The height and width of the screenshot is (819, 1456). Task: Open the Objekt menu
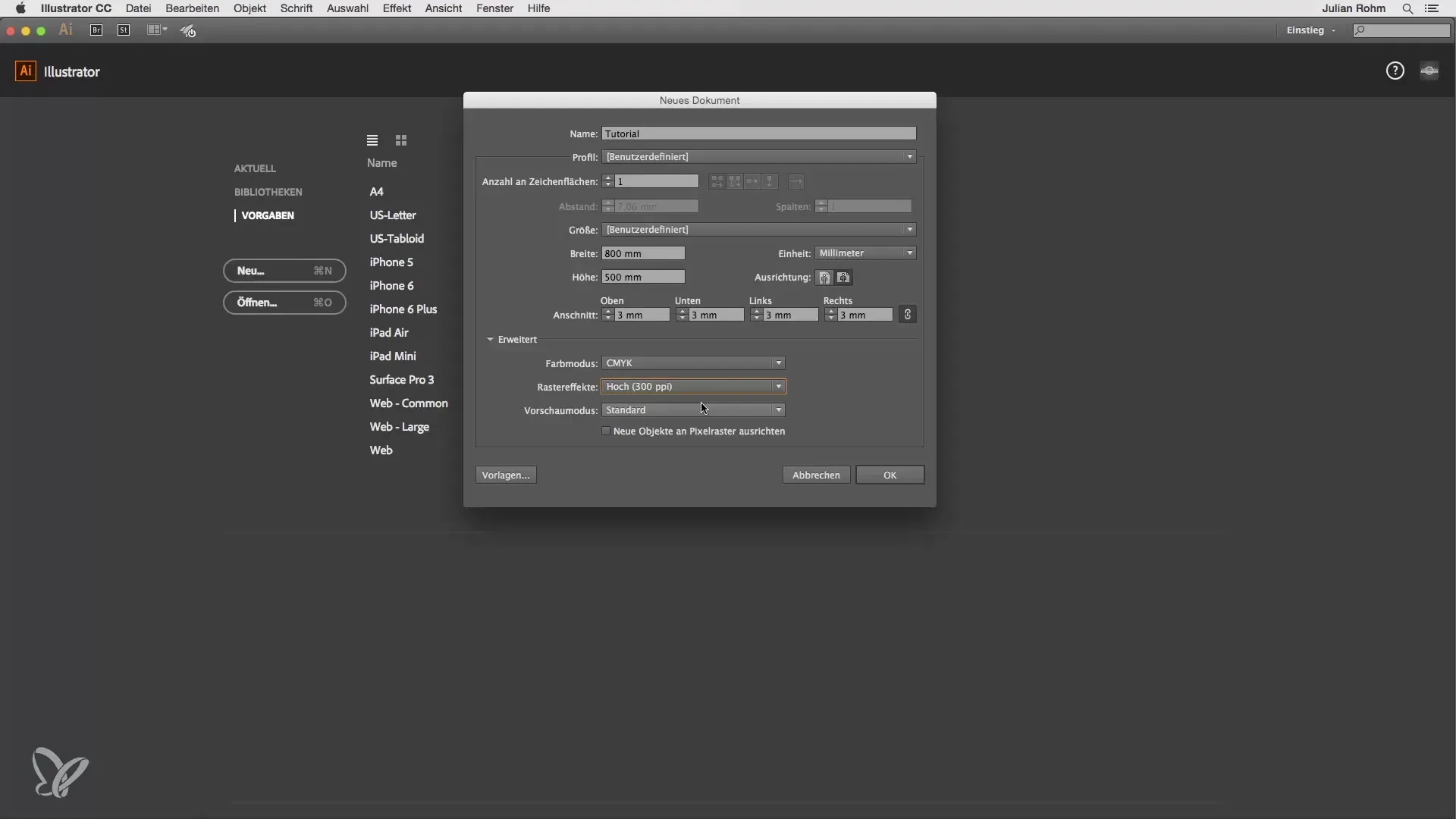pyautogui.click(x=249, y=8)
